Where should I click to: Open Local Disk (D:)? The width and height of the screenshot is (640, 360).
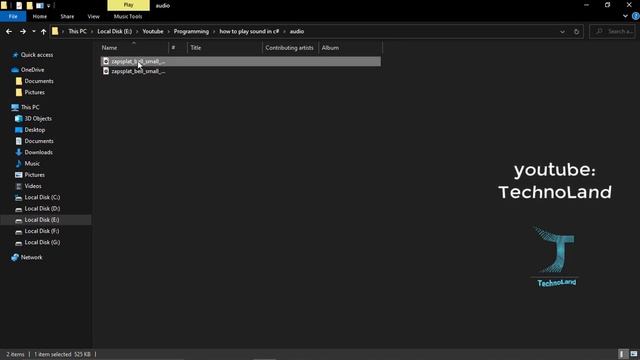[42, 209]
